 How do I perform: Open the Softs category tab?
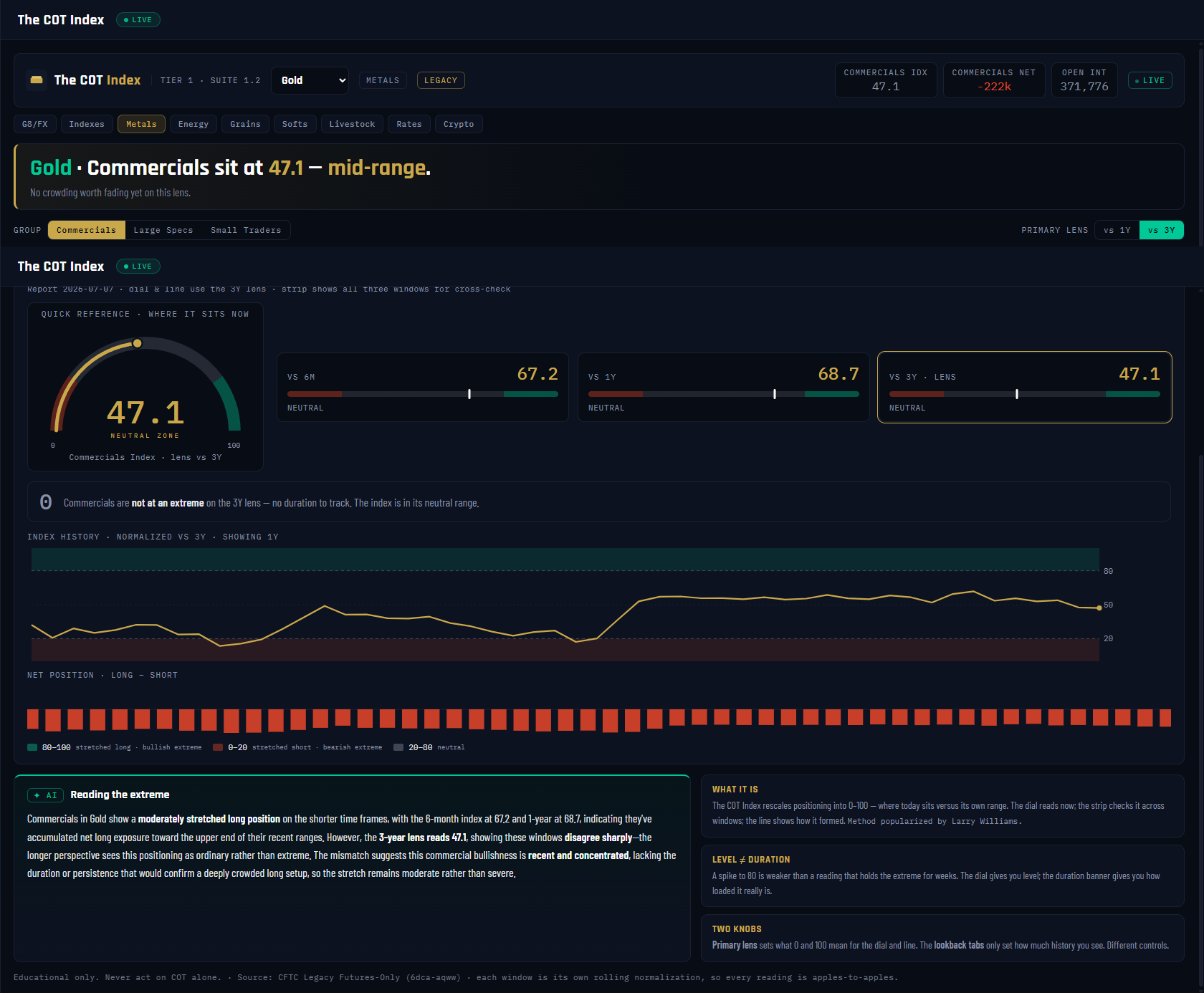295,124
